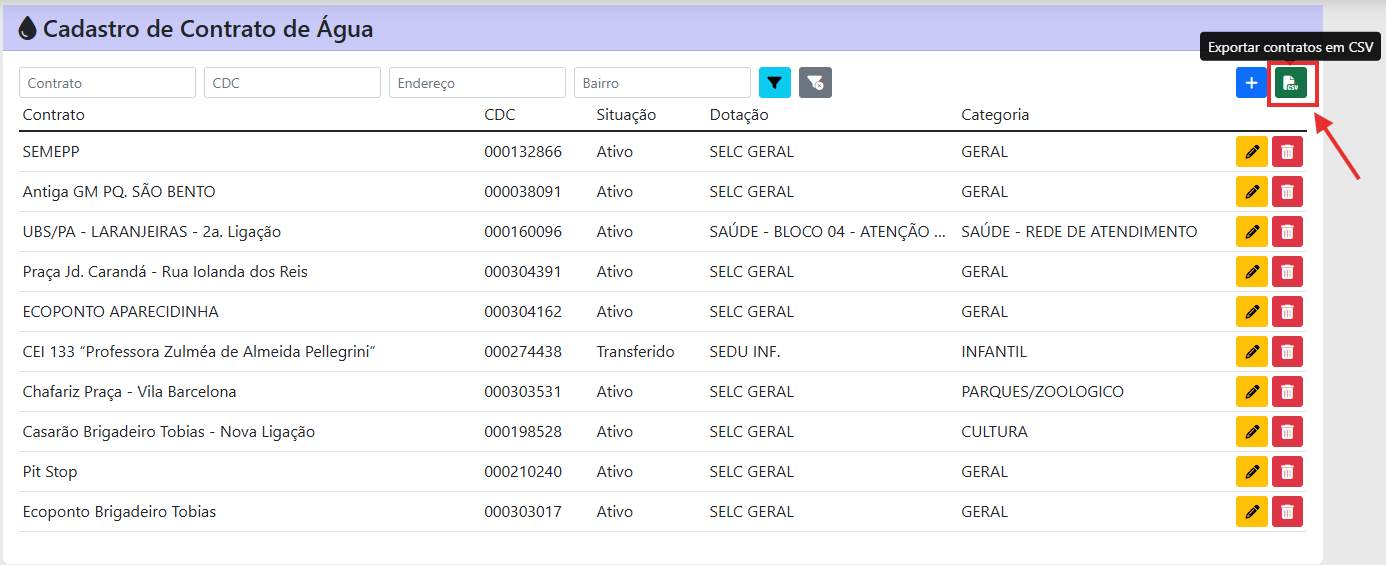Select the Praça Jd. Carandá contract row
The height and width of the screenshot is (565, 1386).
165,272
